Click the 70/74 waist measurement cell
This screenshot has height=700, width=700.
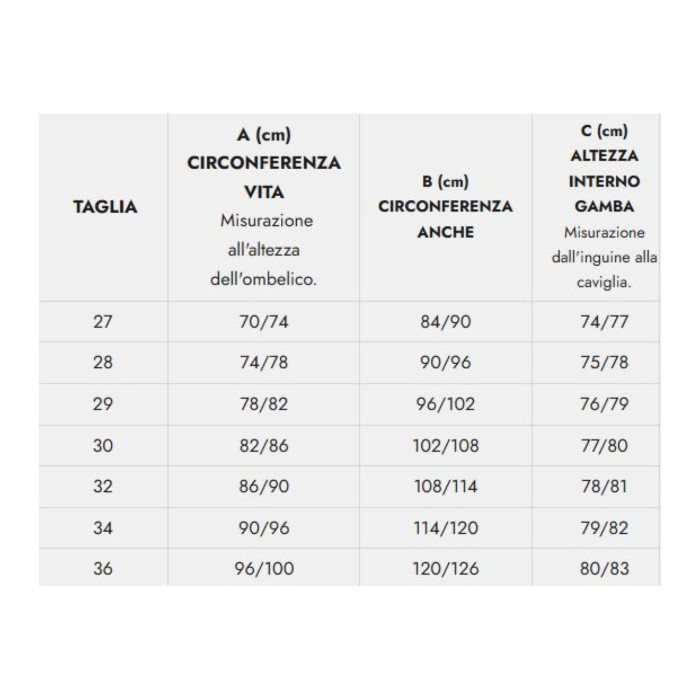coord(264,322)
